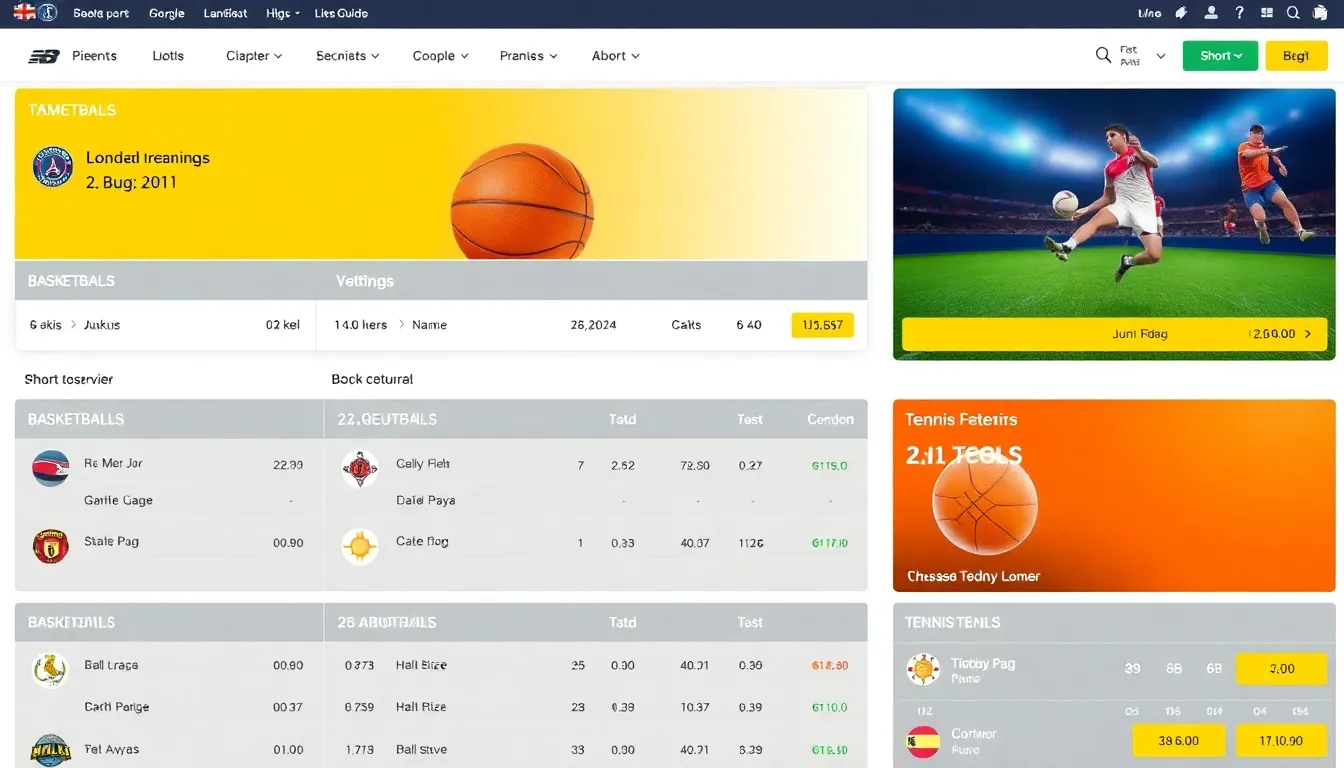
Task: Click the search magnifier icon
Action: [x=1292, y=13]
